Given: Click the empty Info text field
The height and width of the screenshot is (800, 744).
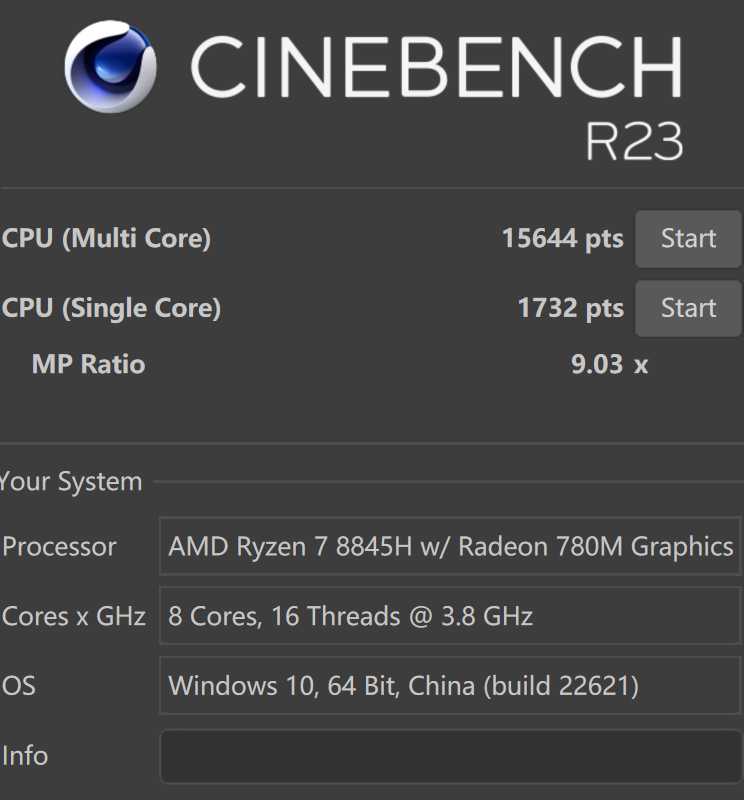Looking at the screenshot, I should (x=450, y=756).
